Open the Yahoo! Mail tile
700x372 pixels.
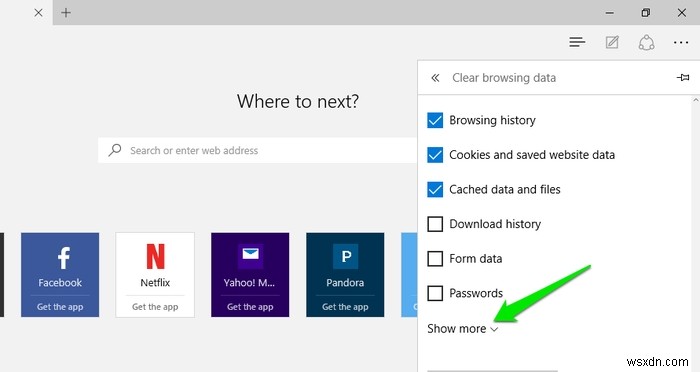[250, 275]
